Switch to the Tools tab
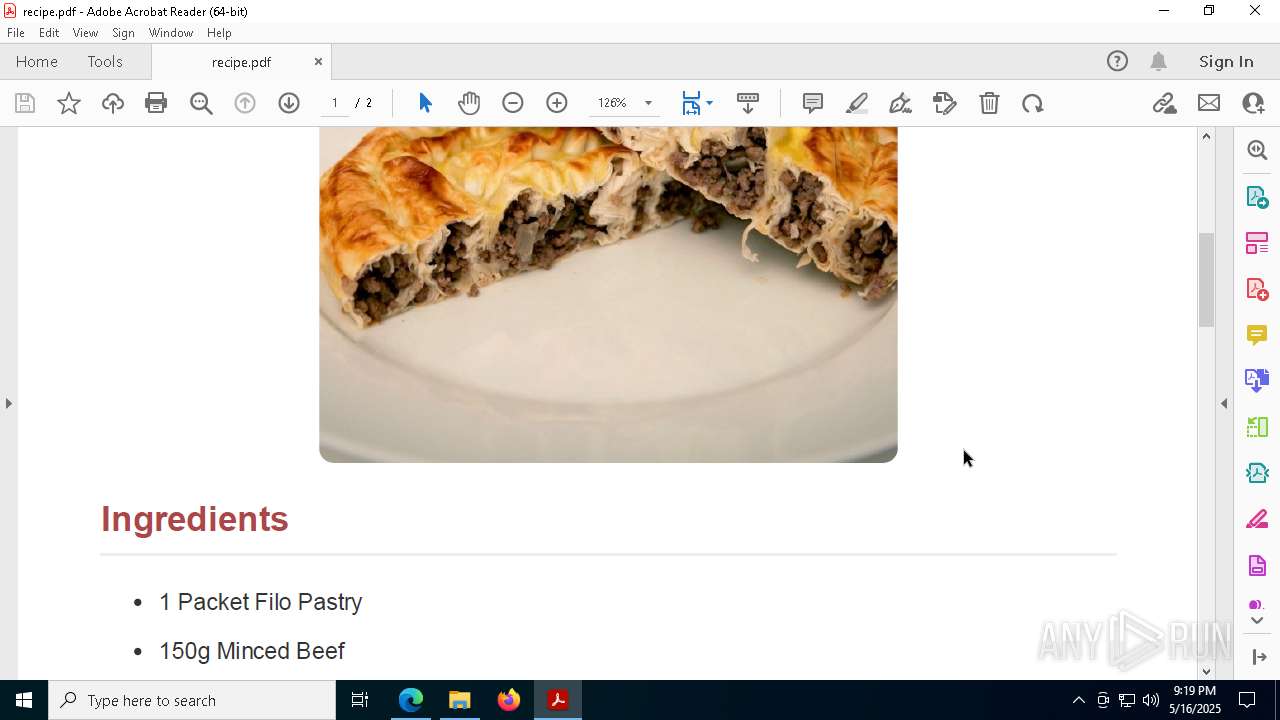Screen dimensions: 1280x720 click(x=105, y=61)
